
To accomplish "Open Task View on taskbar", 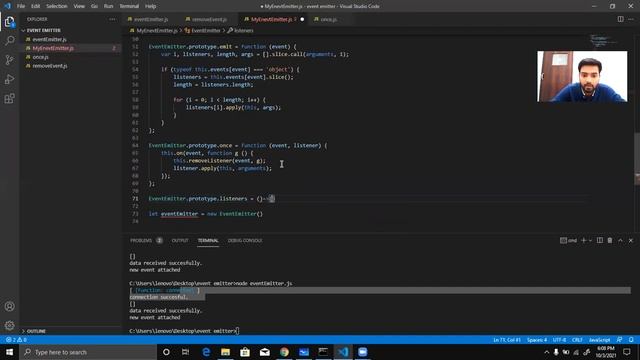I will [x=185, y=352].
